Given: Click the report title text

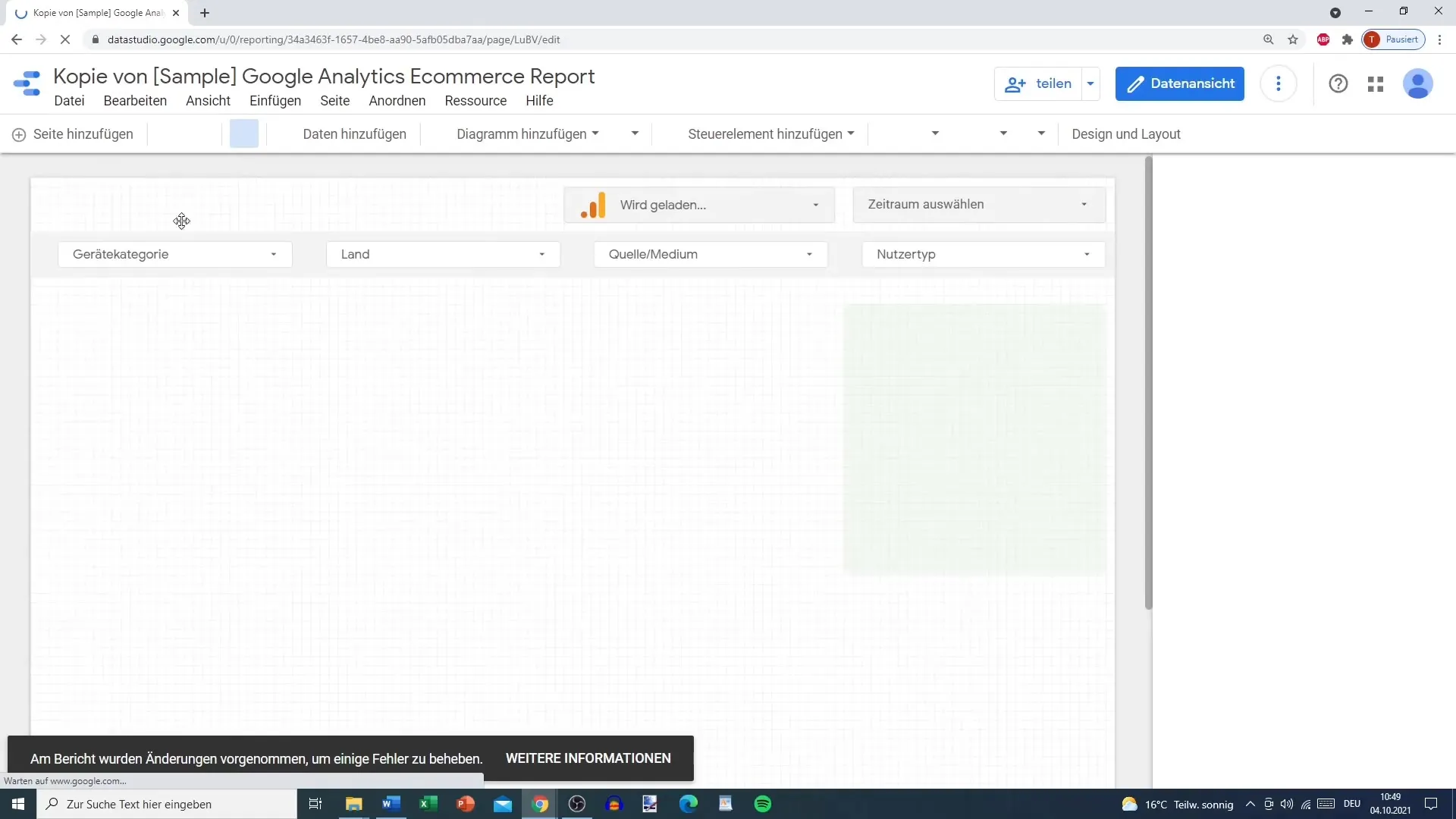Looking at the screenshot, I should (x=324, y=76).
